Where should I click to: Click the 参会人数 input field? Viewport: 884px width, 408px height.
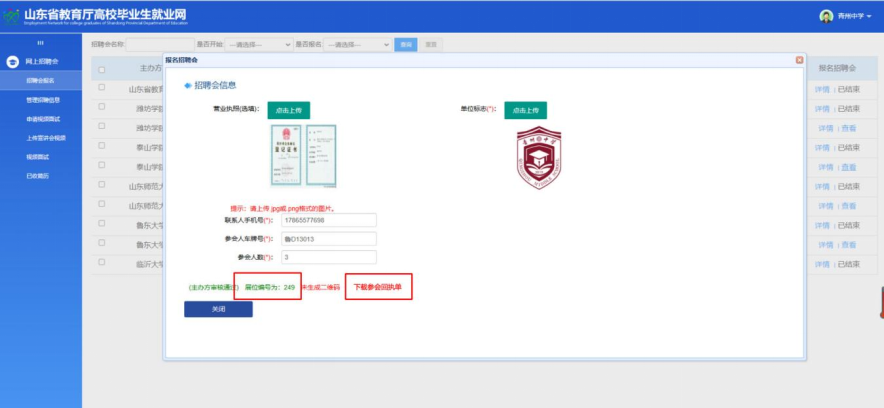(x=329, y=257)
